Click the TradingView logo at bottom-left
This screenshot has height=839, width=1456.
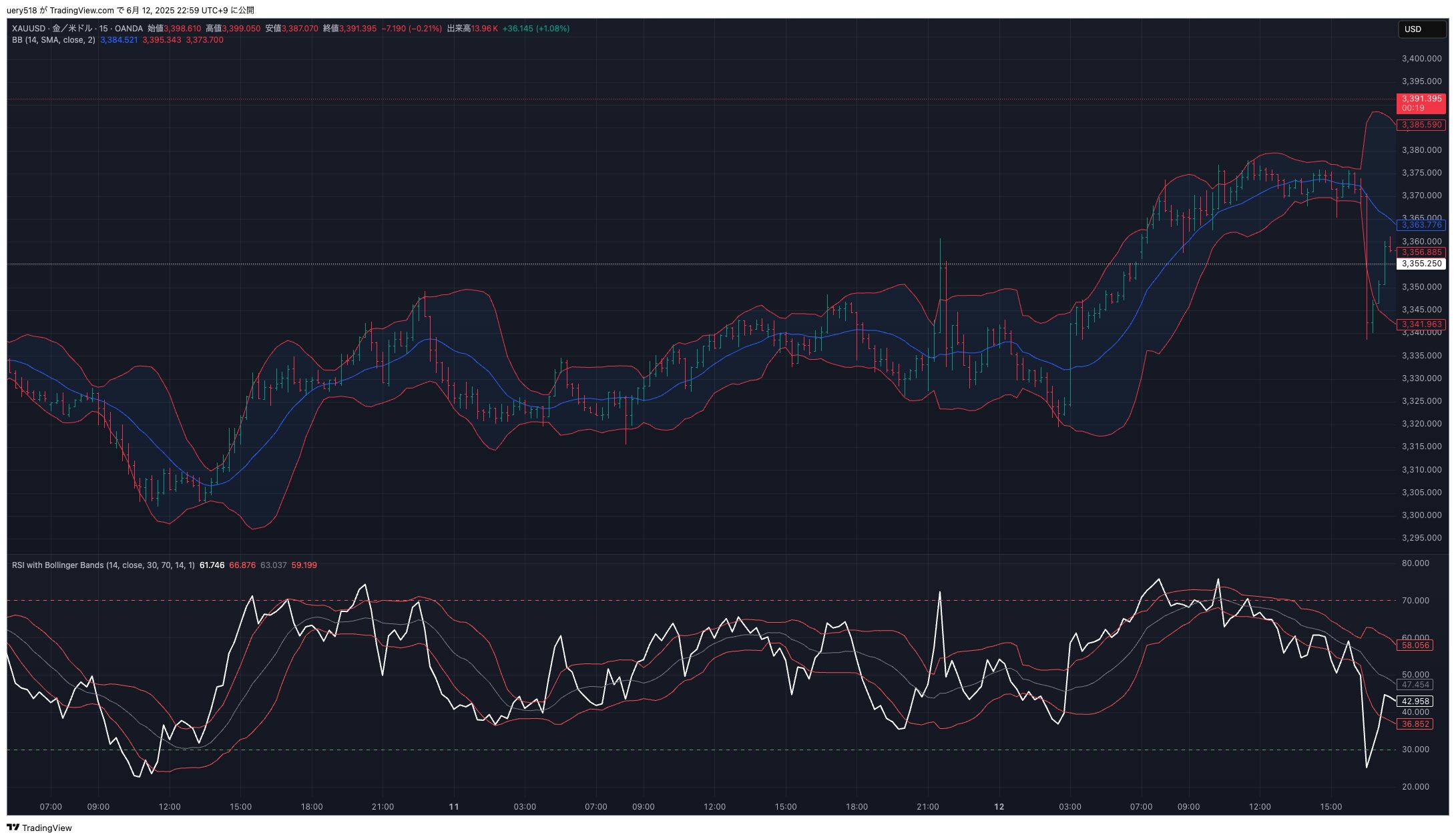click(39, 828)
